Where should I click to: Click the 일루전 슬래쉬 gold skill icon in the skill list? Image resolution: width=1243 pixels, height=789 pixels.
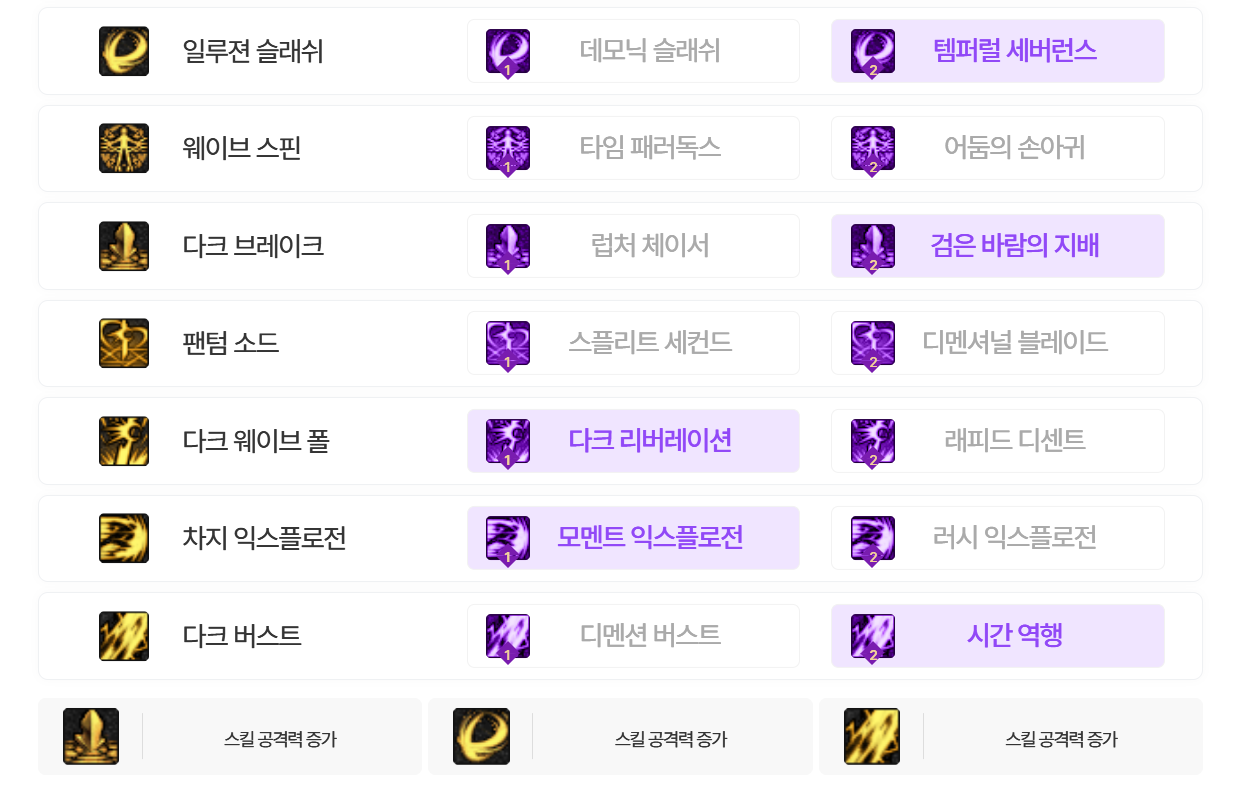124,51
